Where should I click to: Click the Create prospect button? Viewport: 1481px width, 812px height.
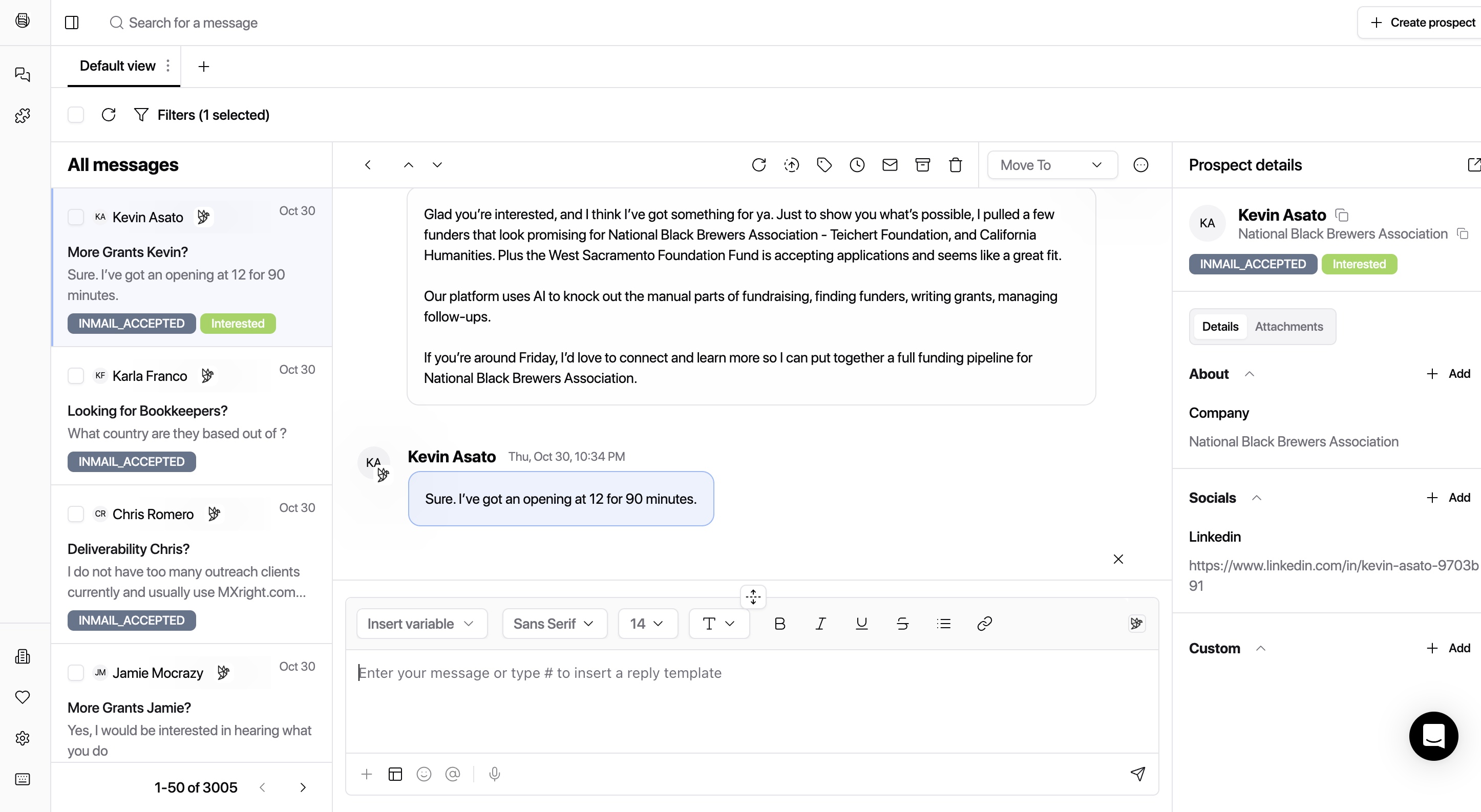1422,23
